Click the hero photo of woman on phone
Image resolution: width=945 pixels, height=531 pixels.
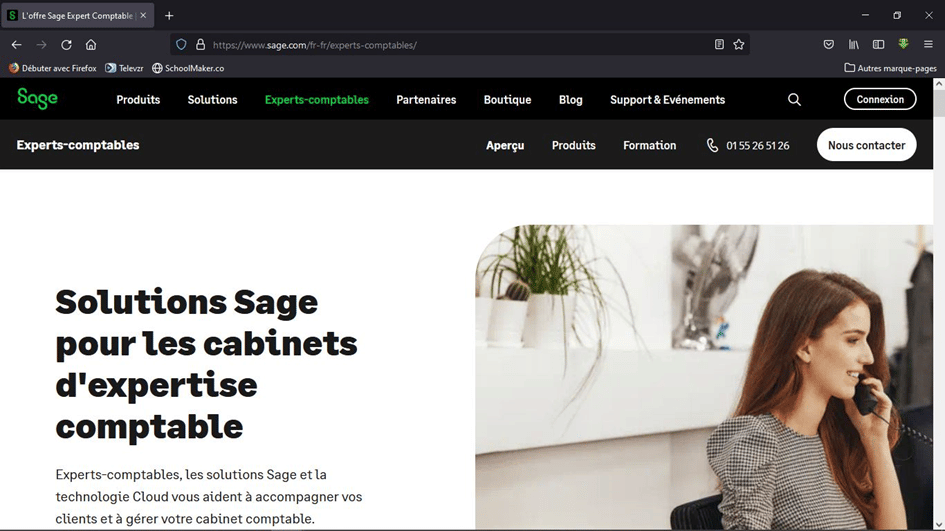coord(704,377)
